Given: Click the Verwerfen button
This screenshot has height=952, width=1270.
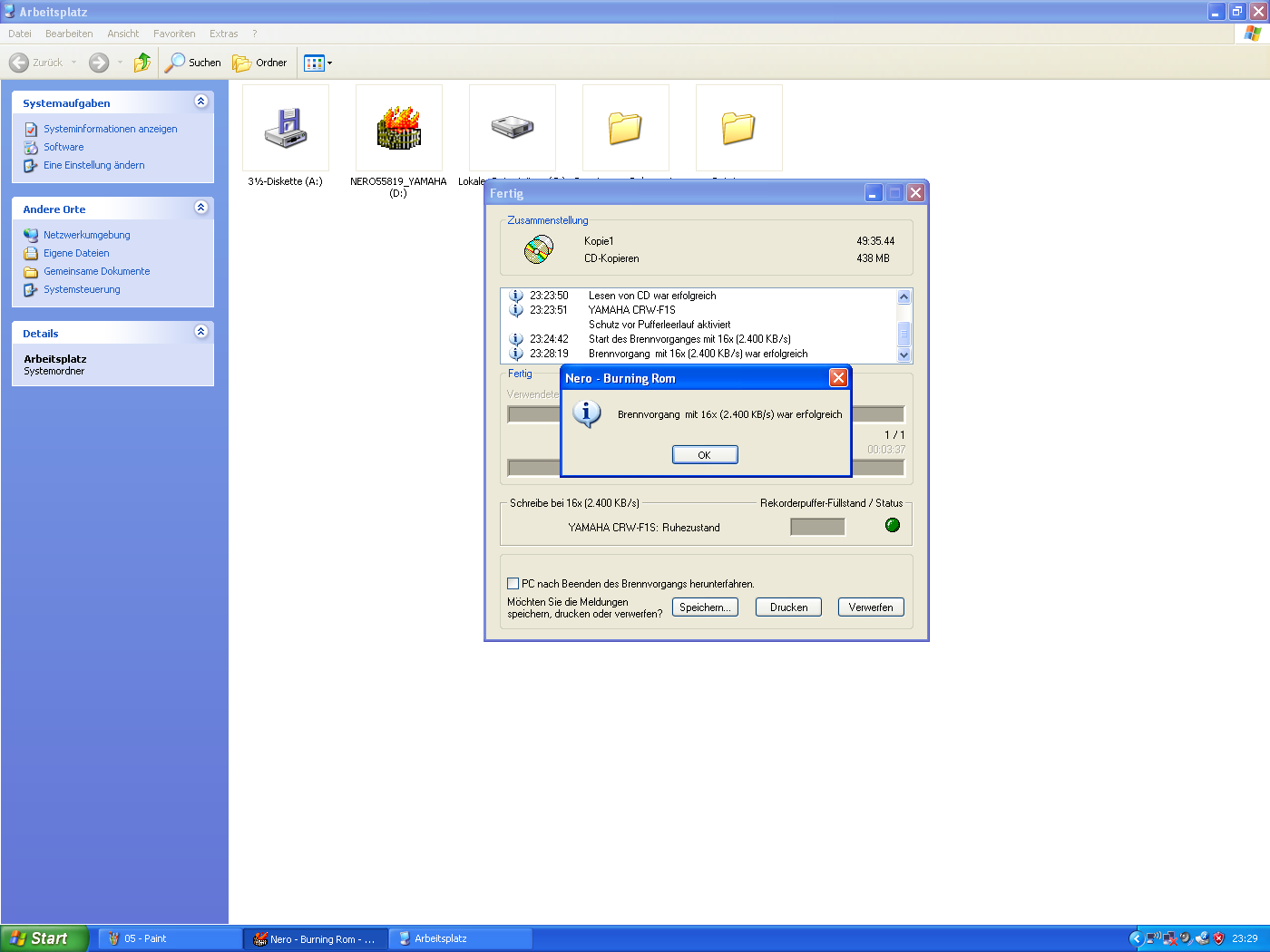Looking at the screenshot, I should (871, 607).
